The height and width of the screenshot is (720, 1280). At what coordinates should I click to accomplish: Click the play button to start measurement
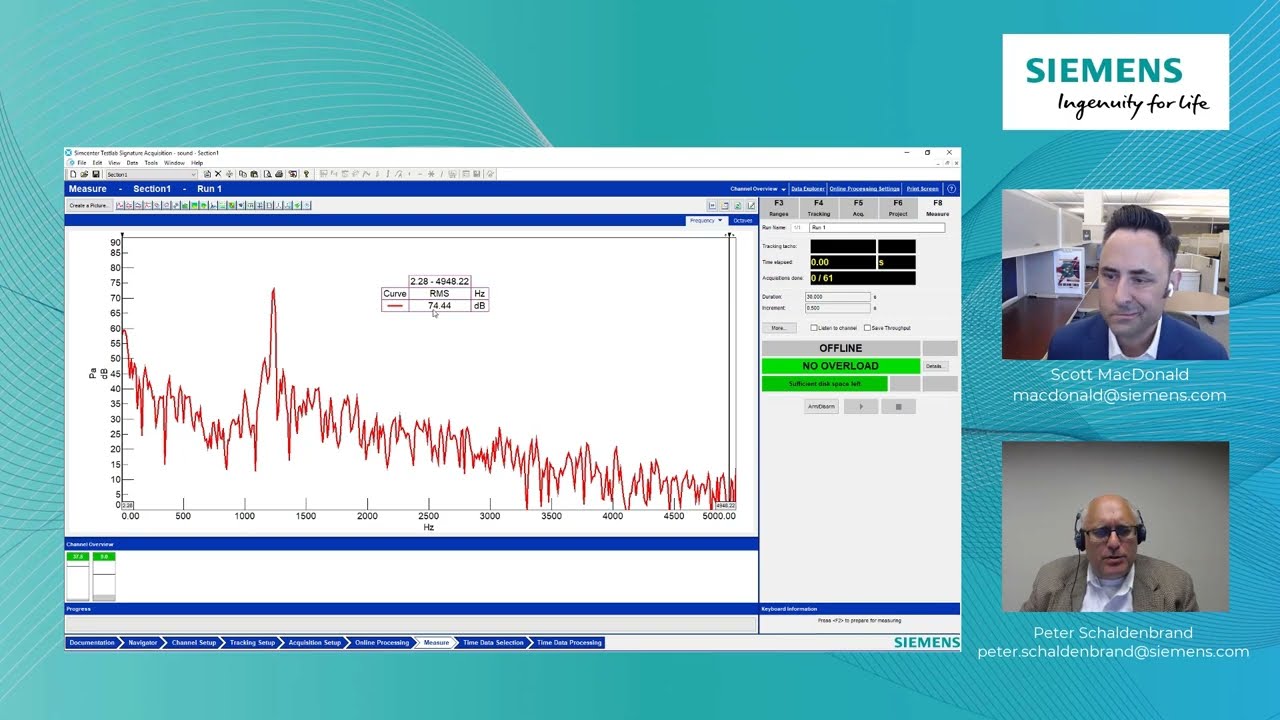pos(861,407)
